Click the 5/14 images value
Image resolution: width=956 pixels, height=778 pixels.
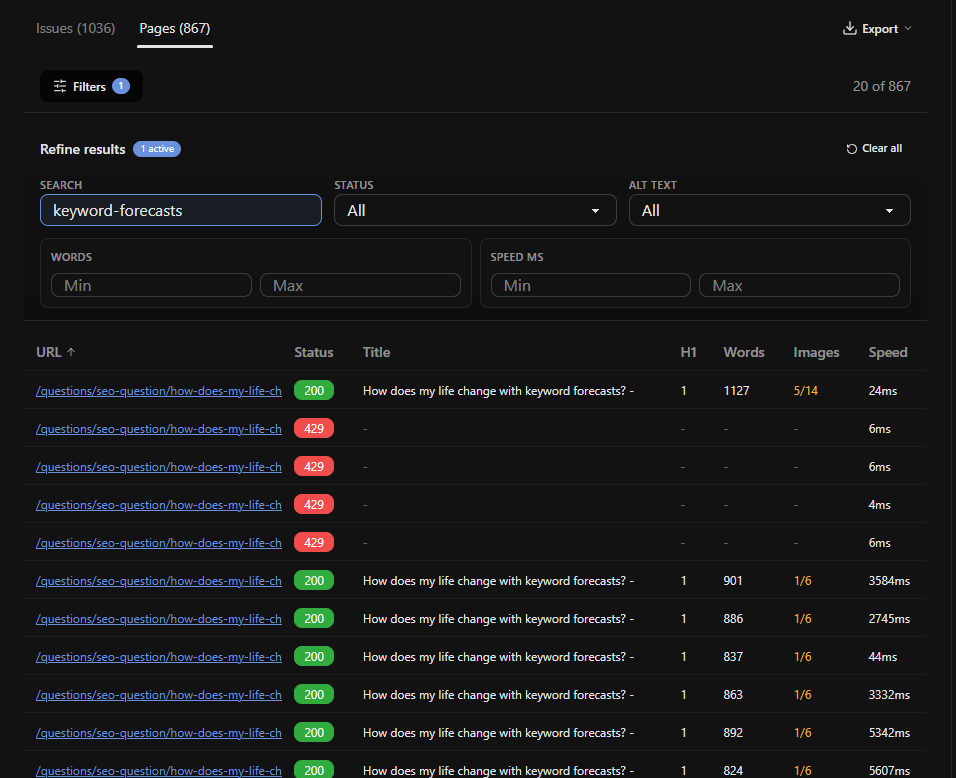click(x=805, y=391)
